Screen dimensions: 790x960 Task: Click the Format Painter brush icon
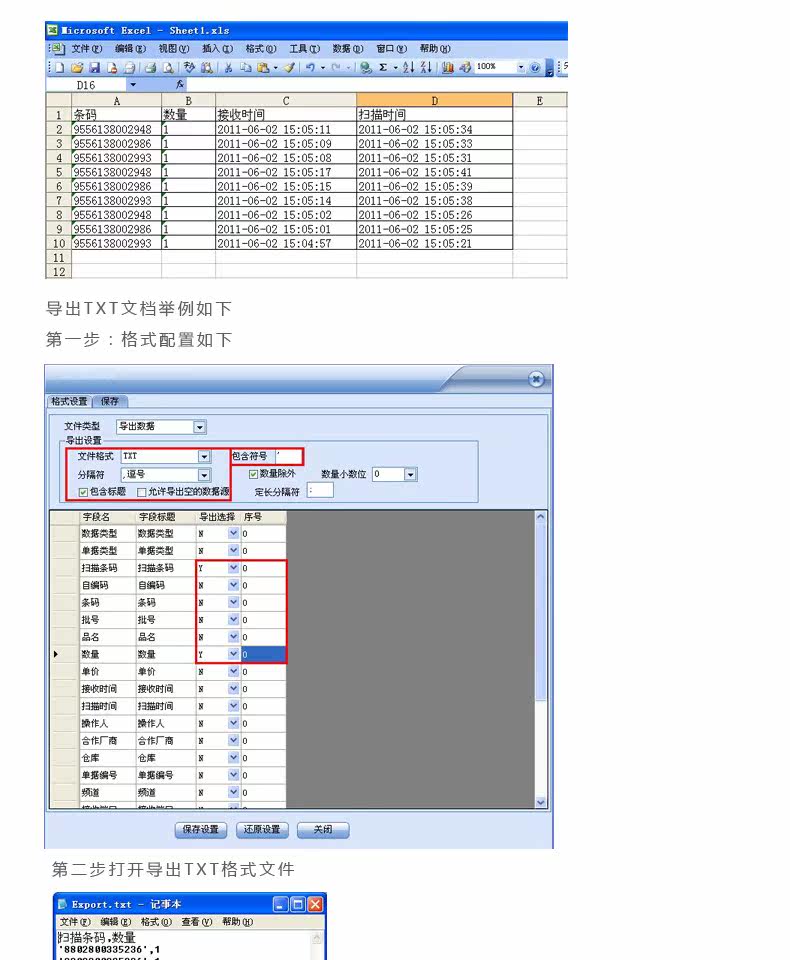pyautogui.click(x=289, y=67)
